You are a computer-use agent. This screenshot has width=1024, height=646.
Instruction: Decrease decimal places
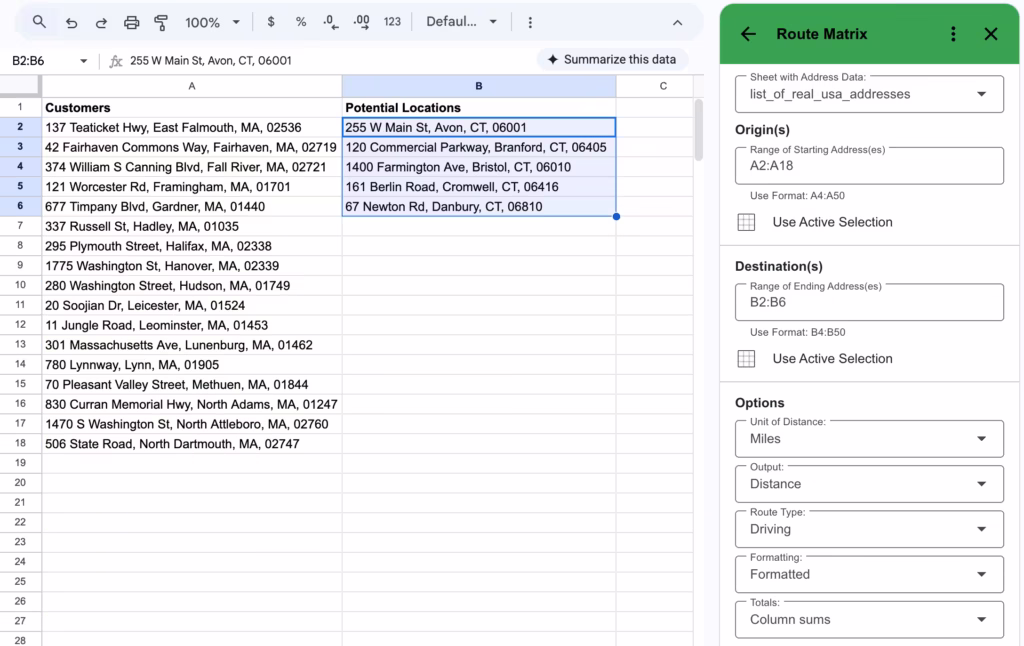coord(329,21)
